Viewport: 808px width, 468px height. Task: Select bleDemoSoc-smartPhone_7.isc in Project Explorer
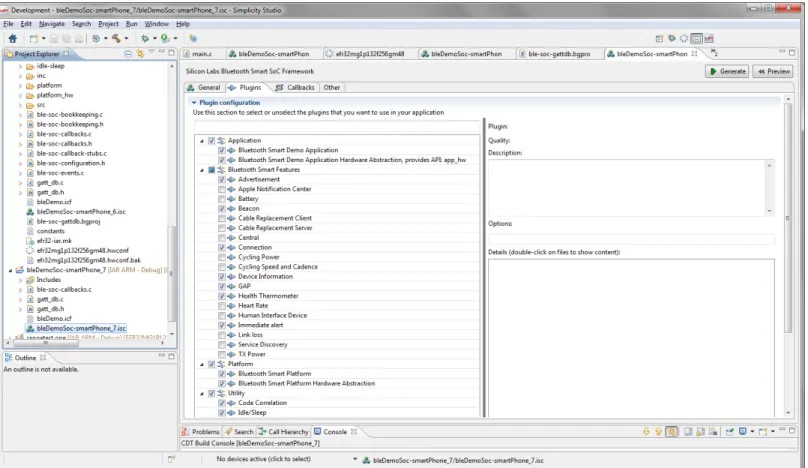point(81,328)
